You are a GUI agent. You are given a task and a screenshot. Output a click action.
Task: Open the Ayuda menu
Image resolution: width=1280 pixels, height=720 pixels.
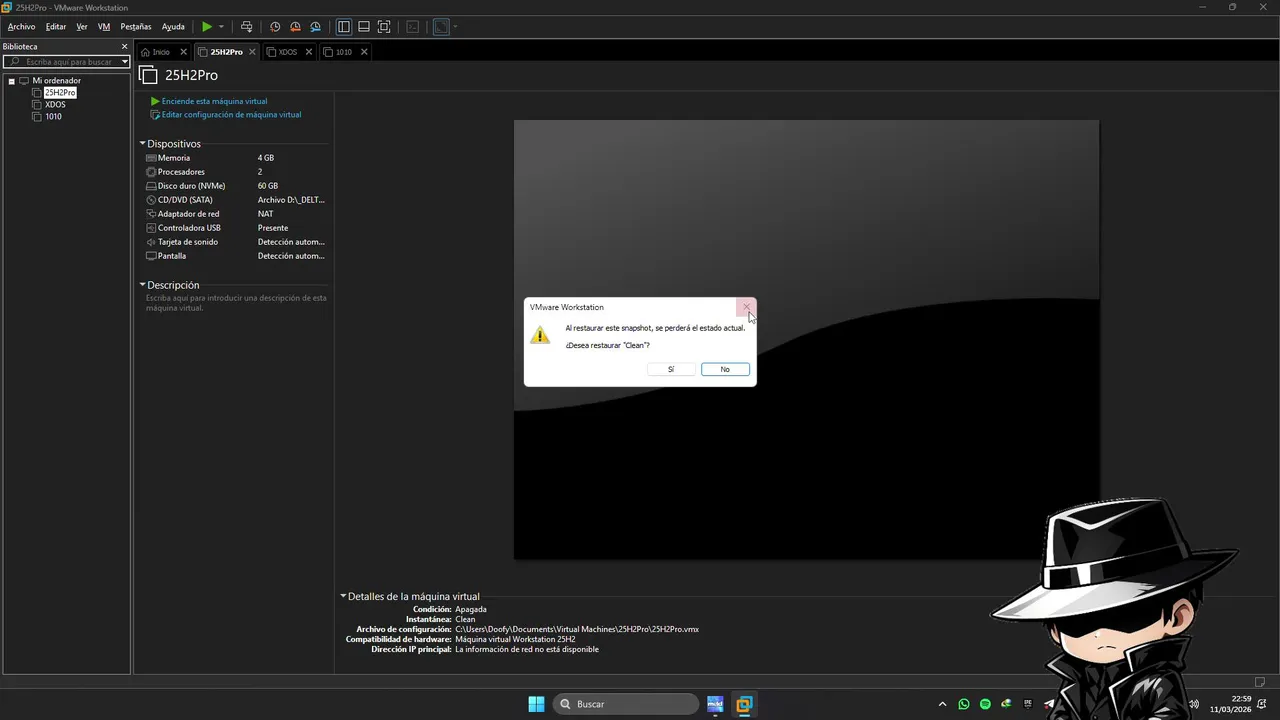[173, 27]
